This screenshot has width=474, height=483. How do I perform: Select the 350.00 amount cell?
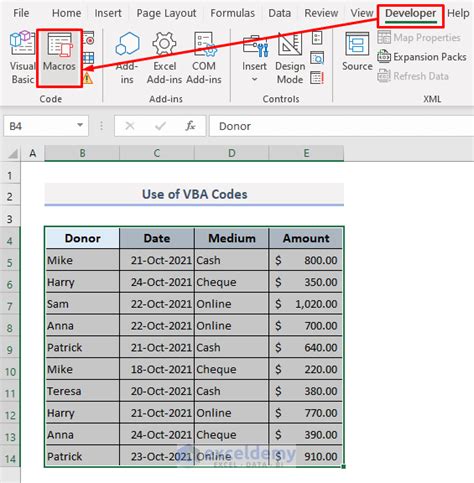point(306,282)
